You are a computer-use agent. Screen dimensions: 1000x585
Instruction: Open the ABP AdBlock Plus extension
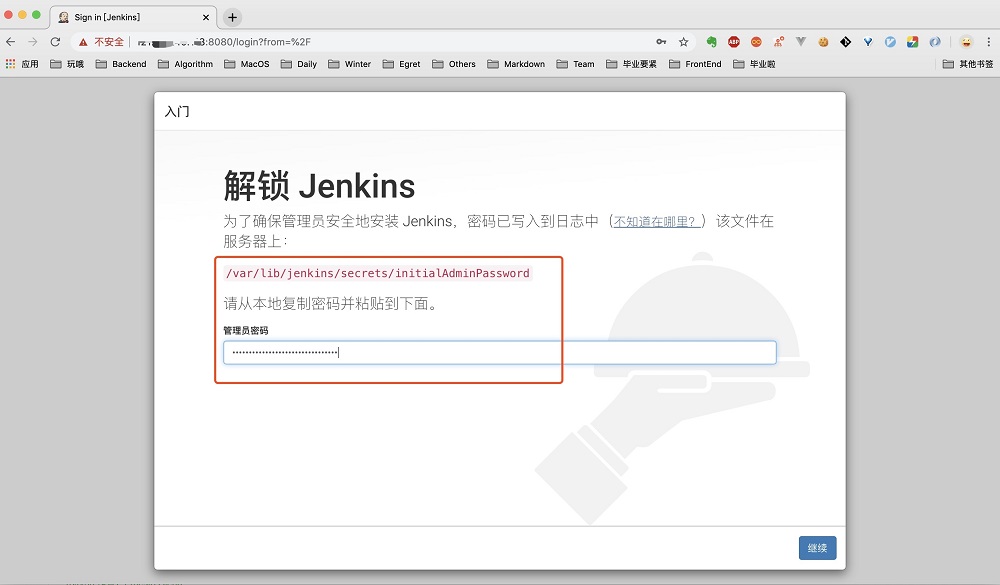click(734, 42)
